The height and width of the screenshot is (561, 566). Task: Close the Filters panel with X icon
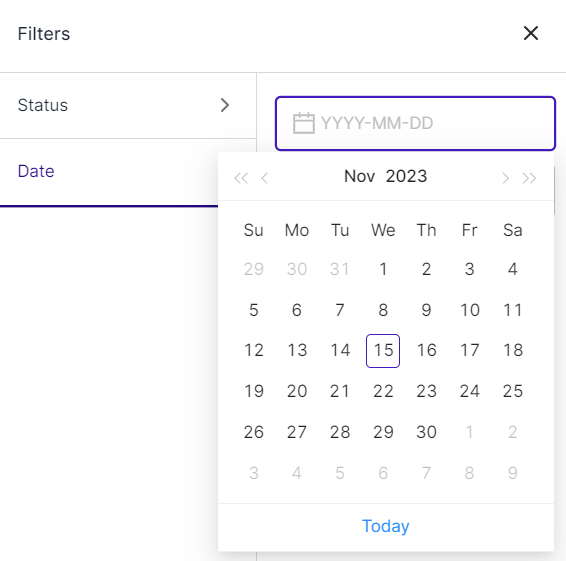531,33
